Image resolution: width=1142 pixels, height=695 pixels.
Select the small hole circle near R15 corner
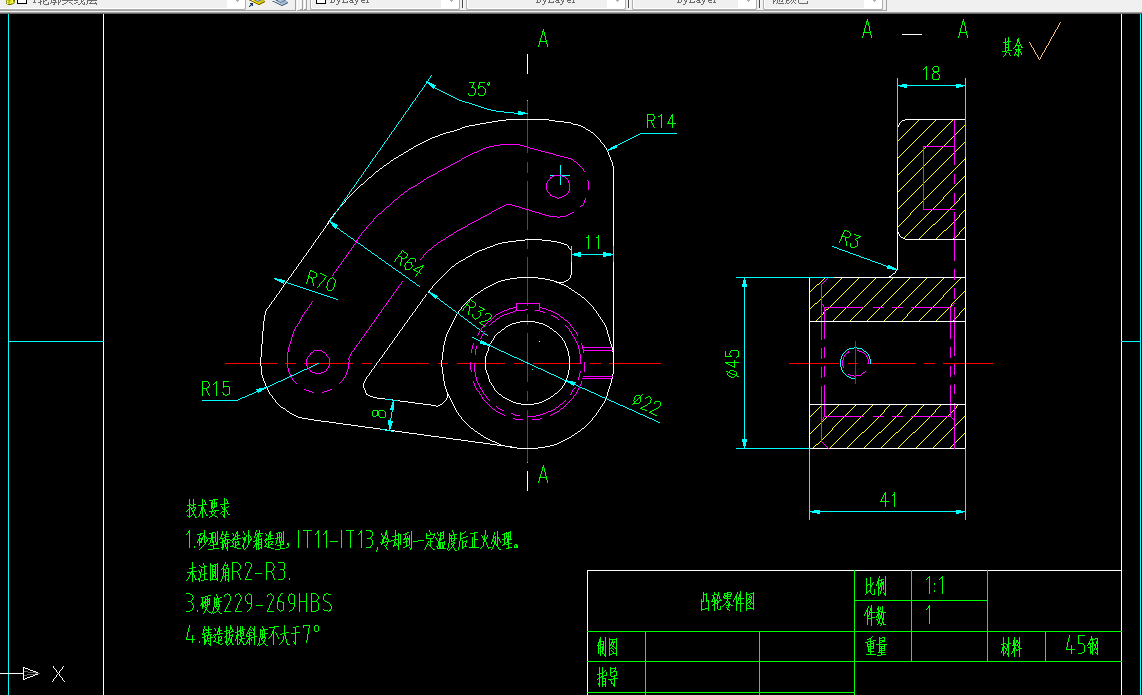coord(318,362)
